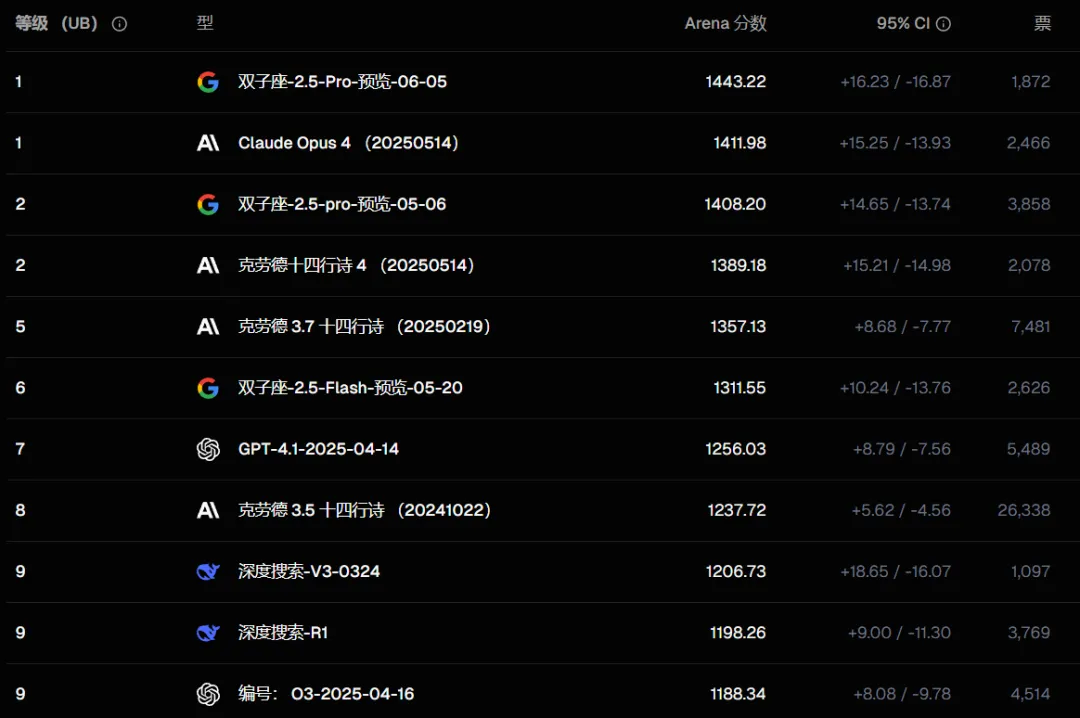Click confidence interval +9.00 / -11.30

(900, 633)
